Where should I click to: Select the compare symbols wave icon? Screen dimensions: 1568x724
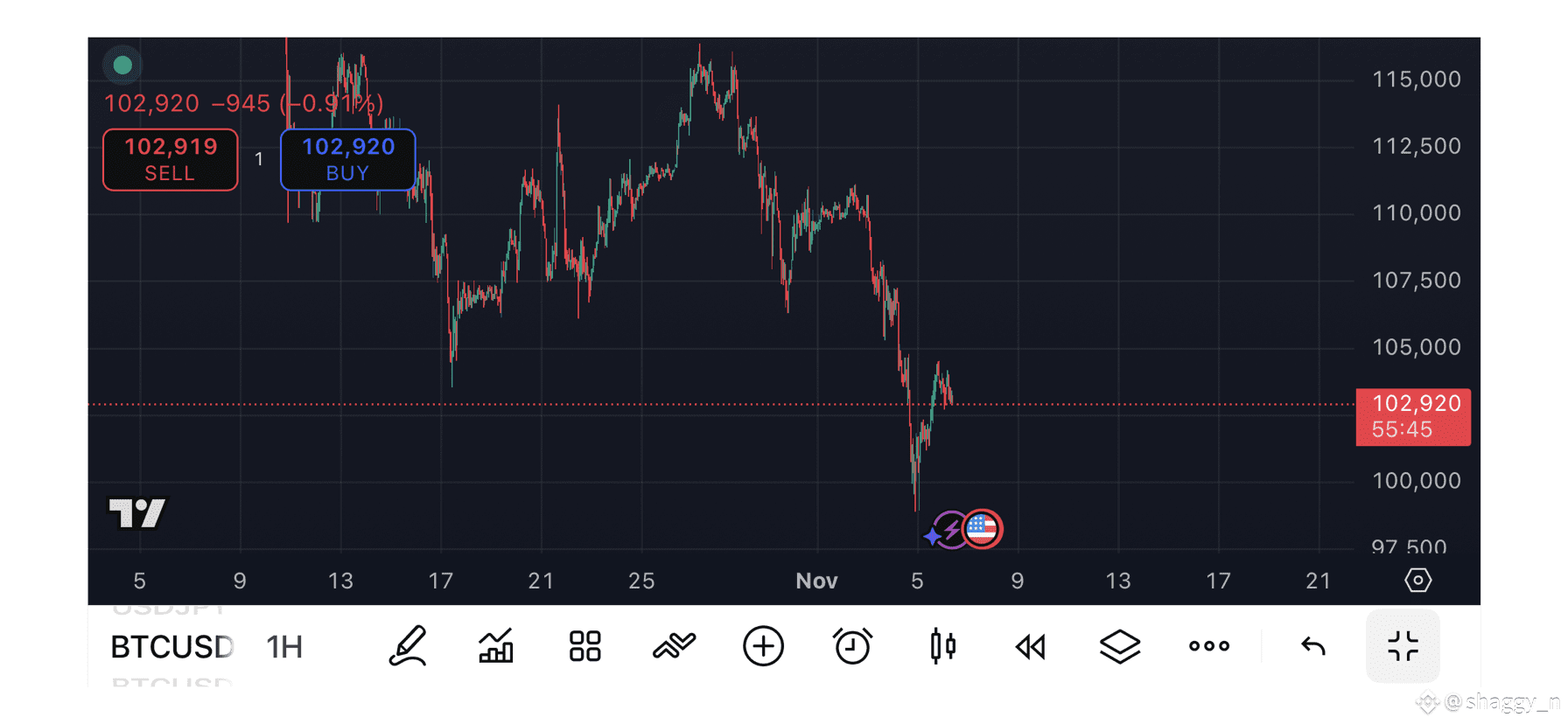[x=674, y=646]
